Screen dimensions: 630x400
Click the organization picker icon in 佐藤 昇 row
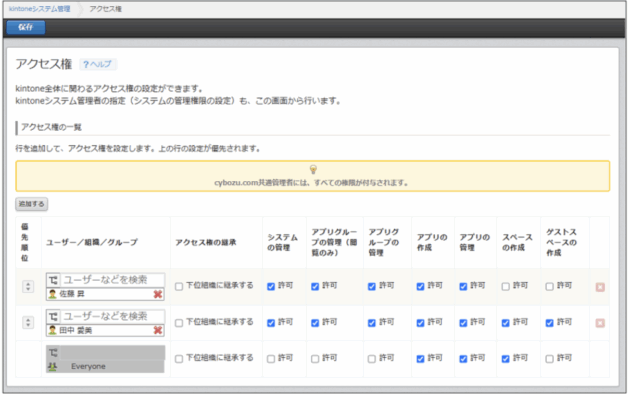53,279
